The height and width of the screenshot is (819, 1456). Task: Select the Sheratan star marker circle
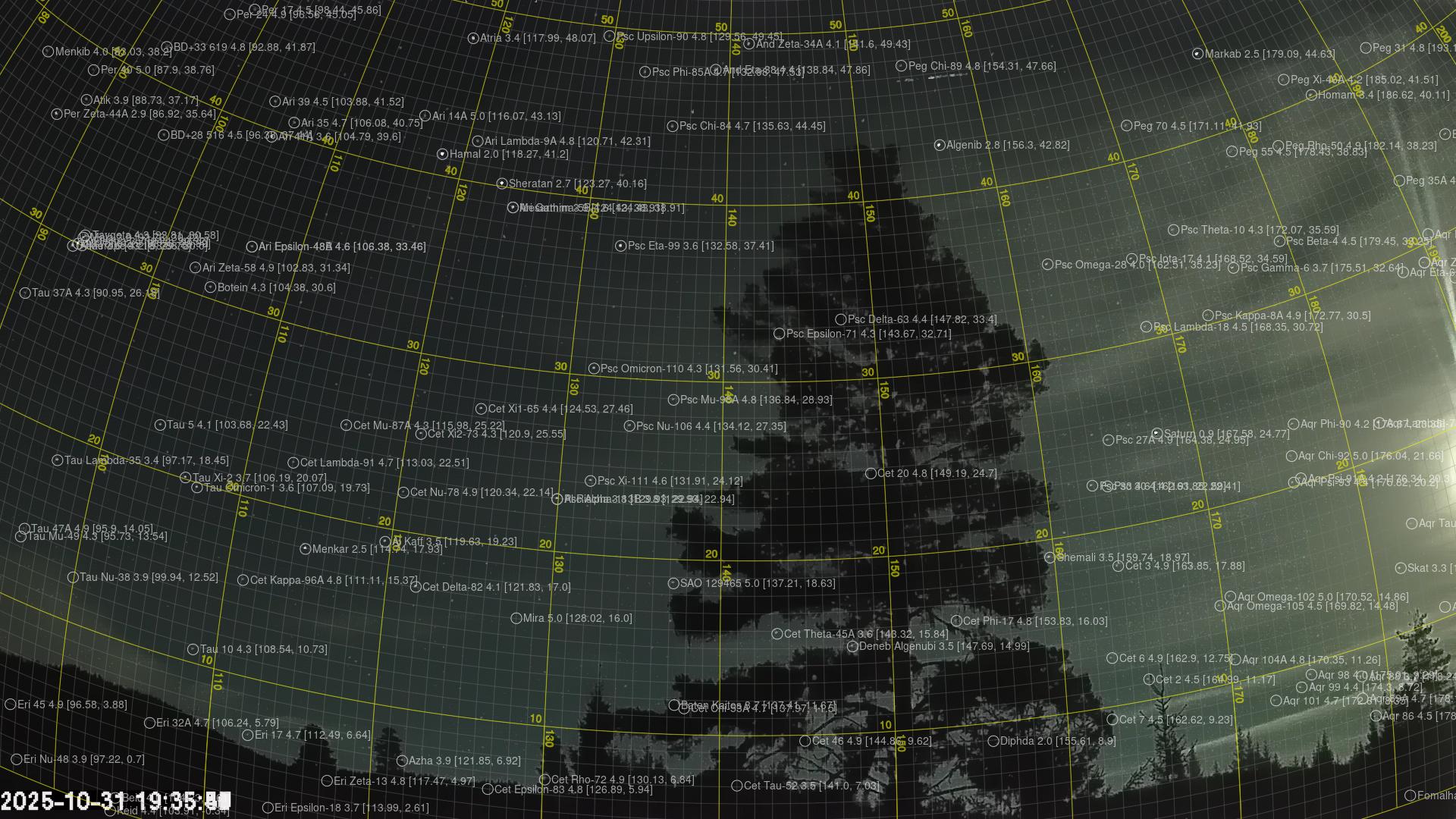coord(501,184)
